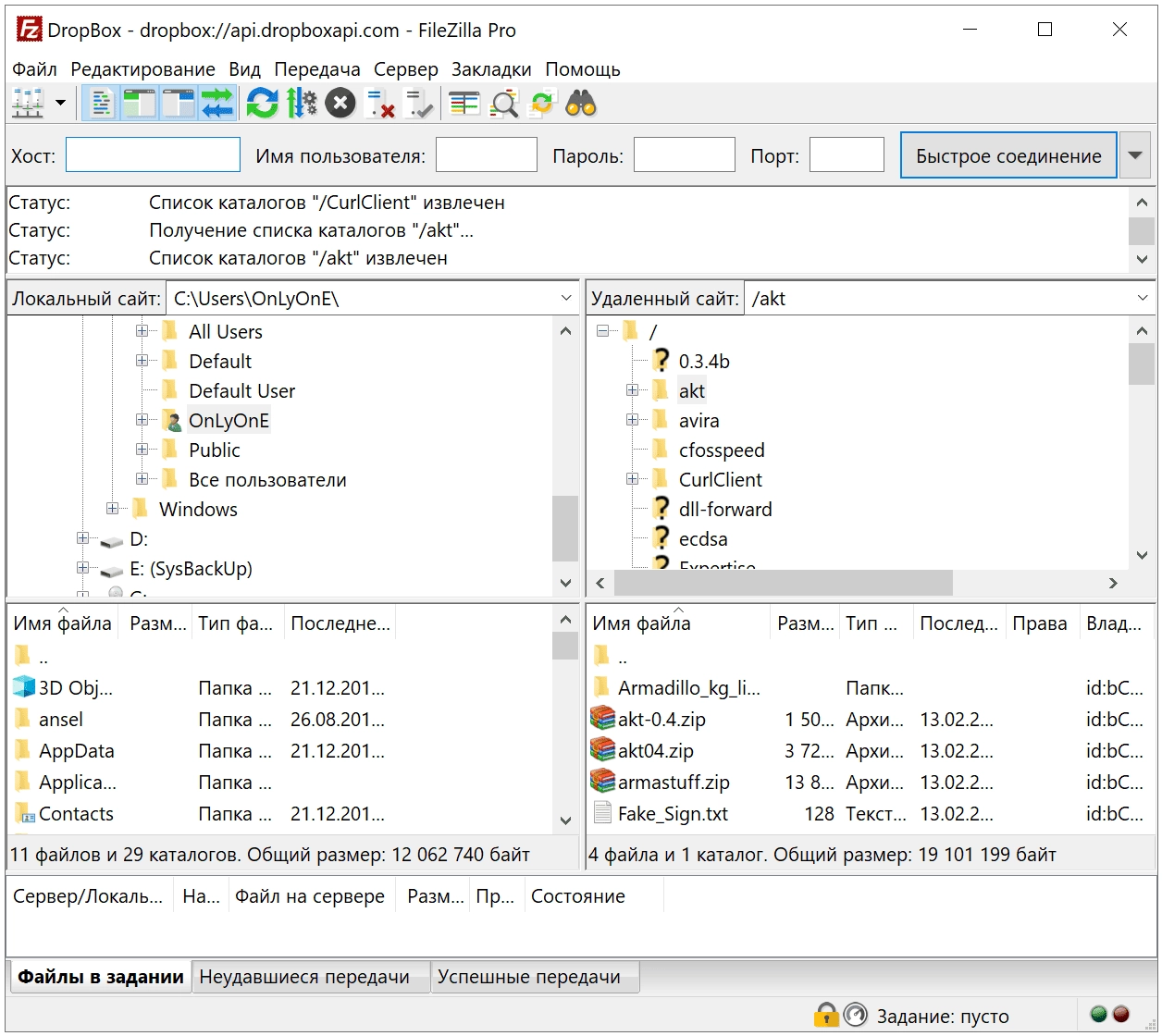Screen dimensions: 1162x1036
Task: Open the Site Manager icon
Action: pos(28,103)
